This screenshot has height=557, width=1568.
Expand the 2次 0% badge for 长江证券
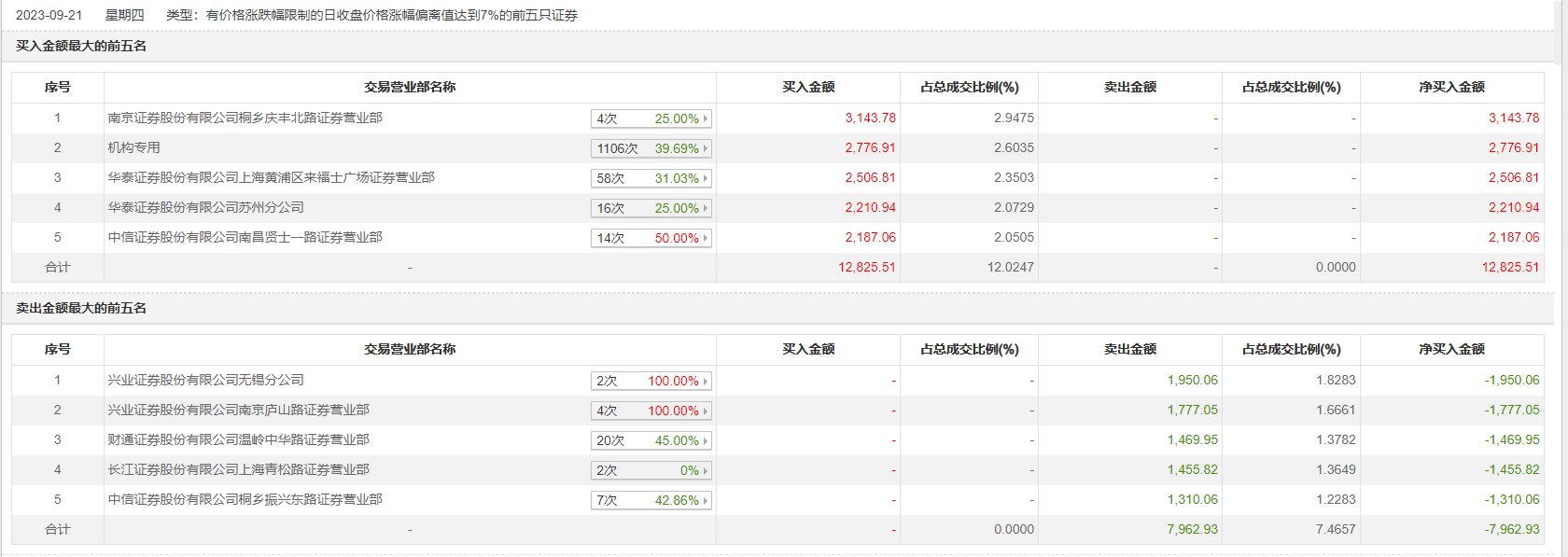[x=651, y=470]
